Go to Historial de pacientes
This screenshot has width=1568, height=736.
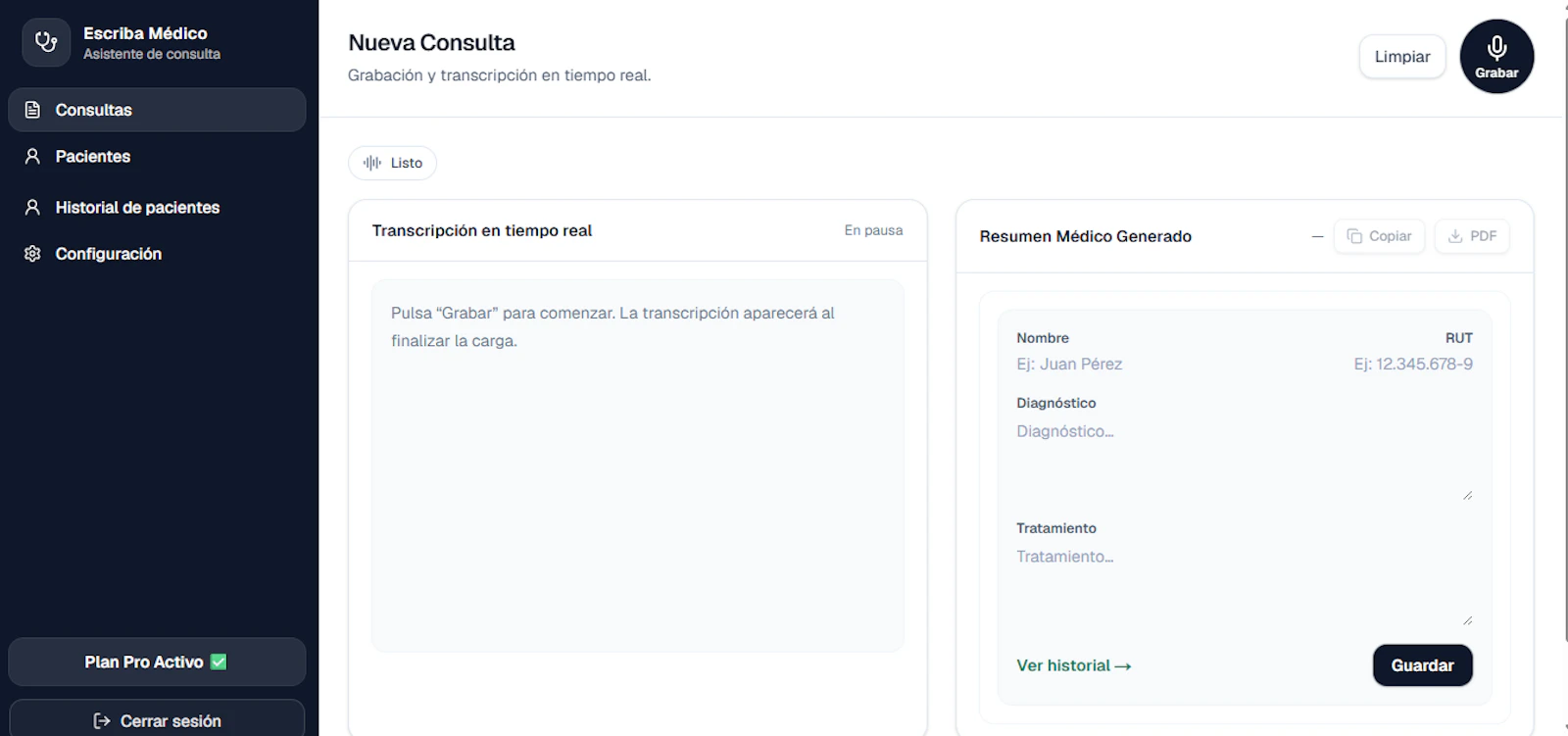[157, 208]
